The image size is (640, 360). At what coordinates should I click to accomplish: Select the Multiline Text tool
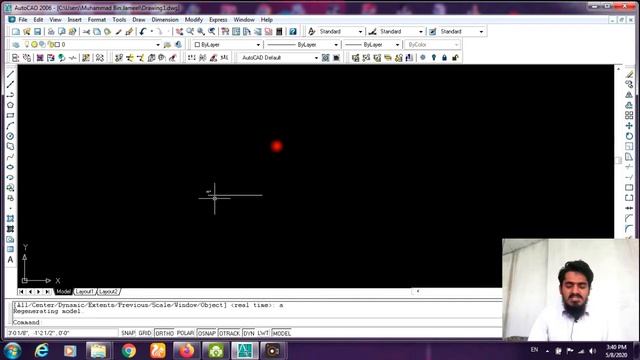[10, 260]
